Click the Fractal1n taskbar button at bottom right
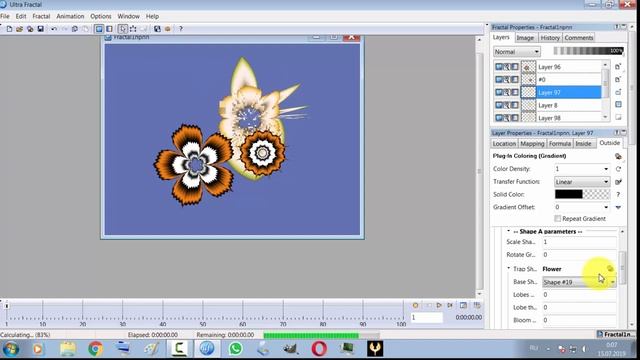 616,334
